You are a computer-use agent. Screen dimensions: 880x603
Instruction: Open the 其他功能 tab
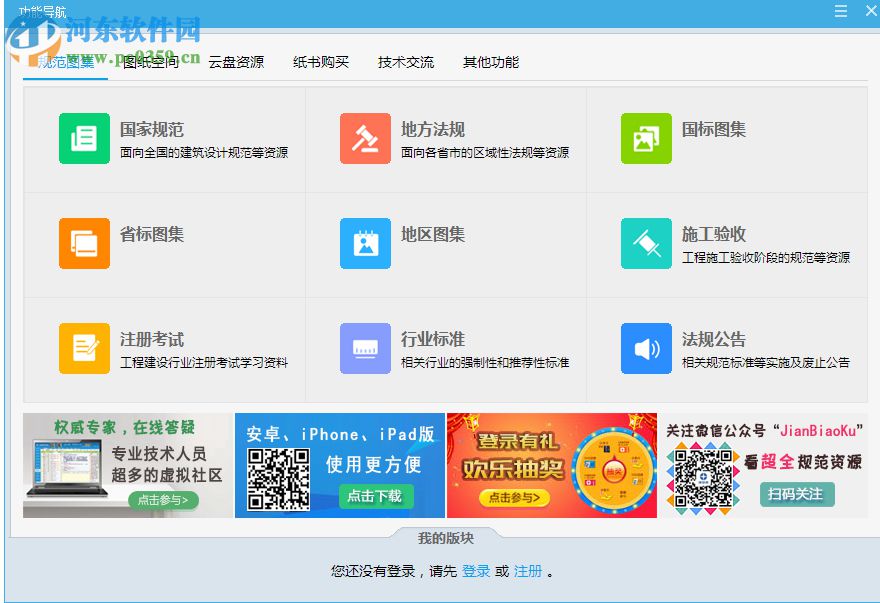(x=491, y=62)
